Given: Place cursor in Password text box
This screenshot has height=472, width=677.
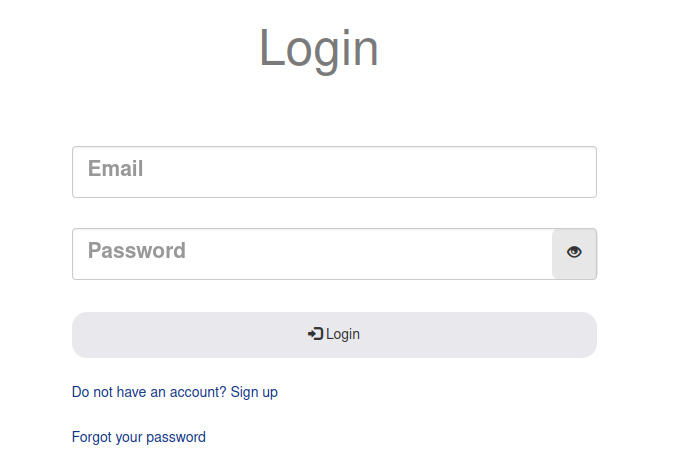Looking at the screenshot, I should [x=312, y=254].
